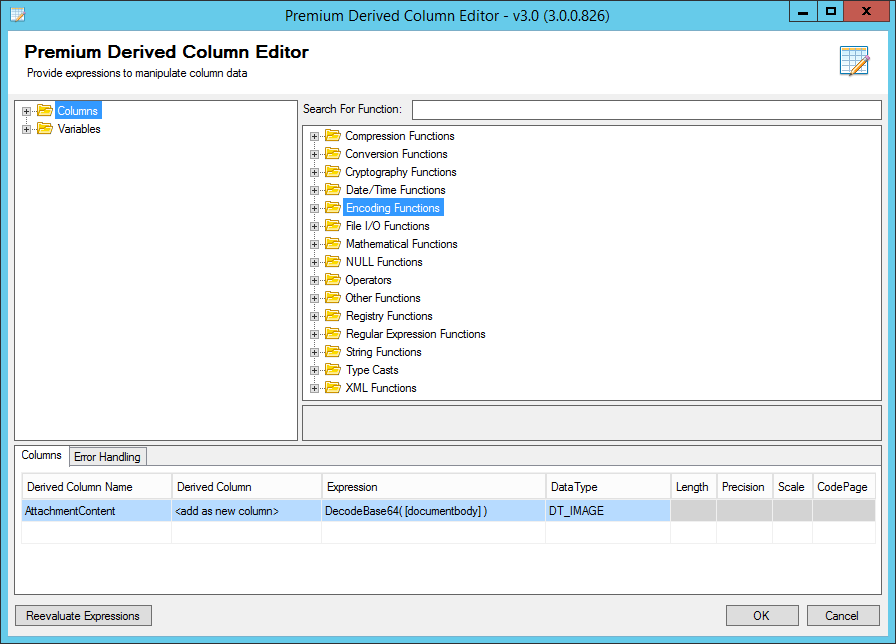Expand the Variables tree node
The image size is (896, 644).
coord(26,129)
